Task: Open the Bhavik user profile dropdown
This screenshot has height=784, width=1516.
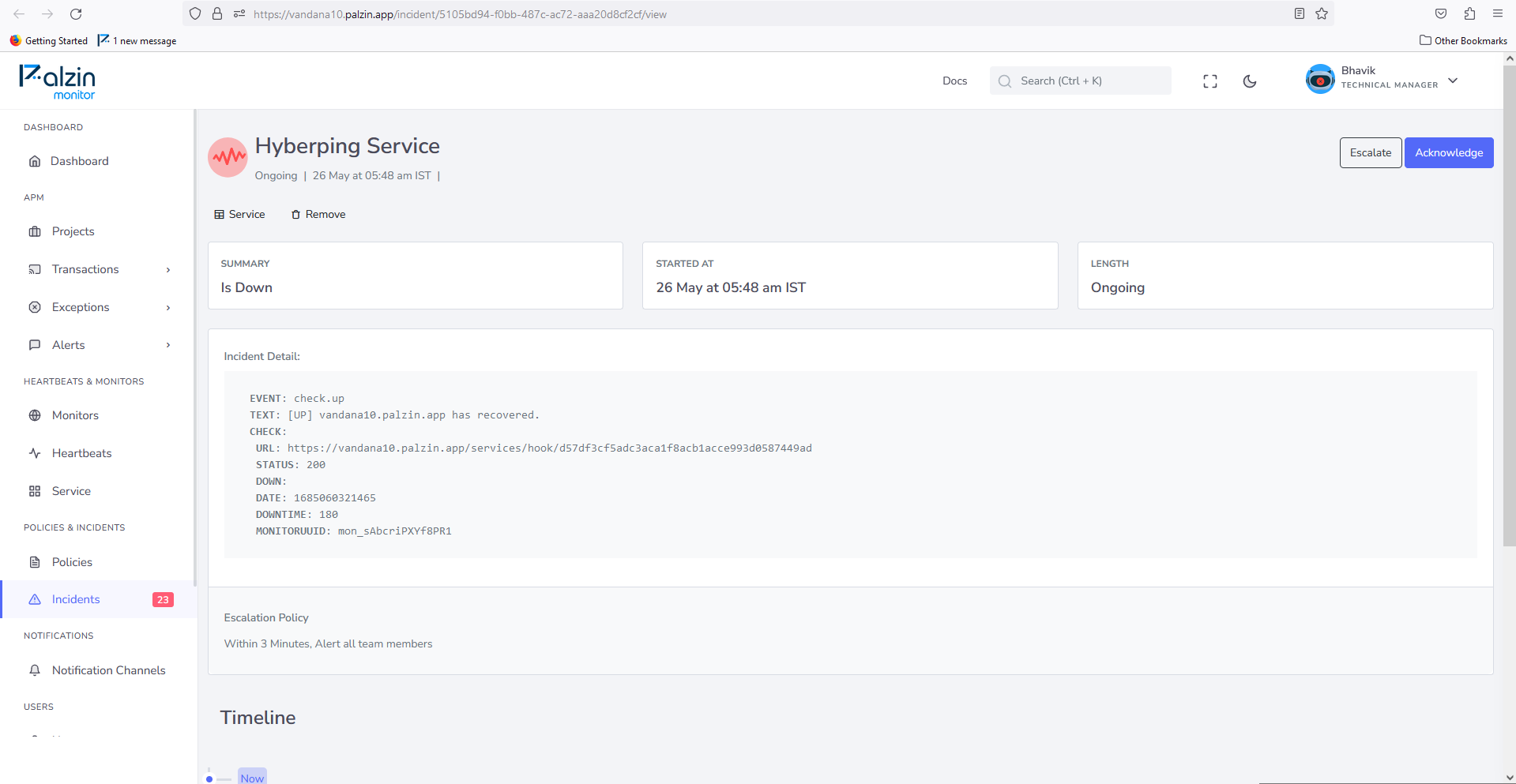Action: point(1382,80)
